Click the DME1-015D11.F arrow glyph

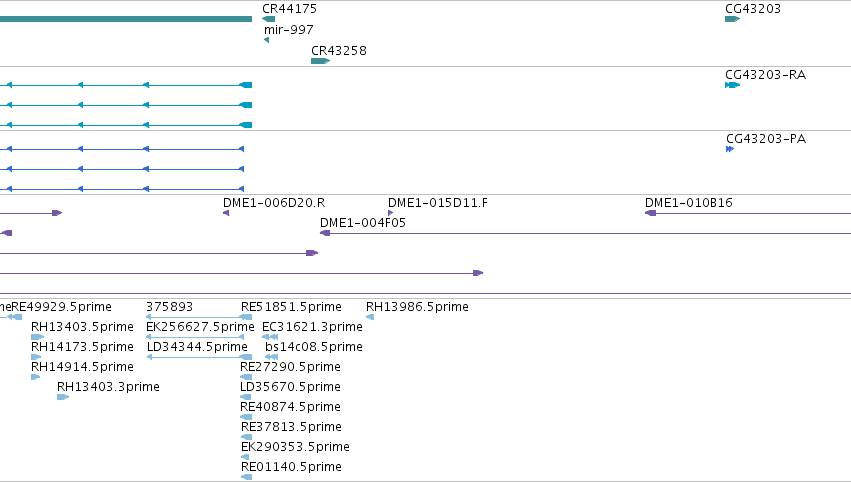(x=390, y=213)
